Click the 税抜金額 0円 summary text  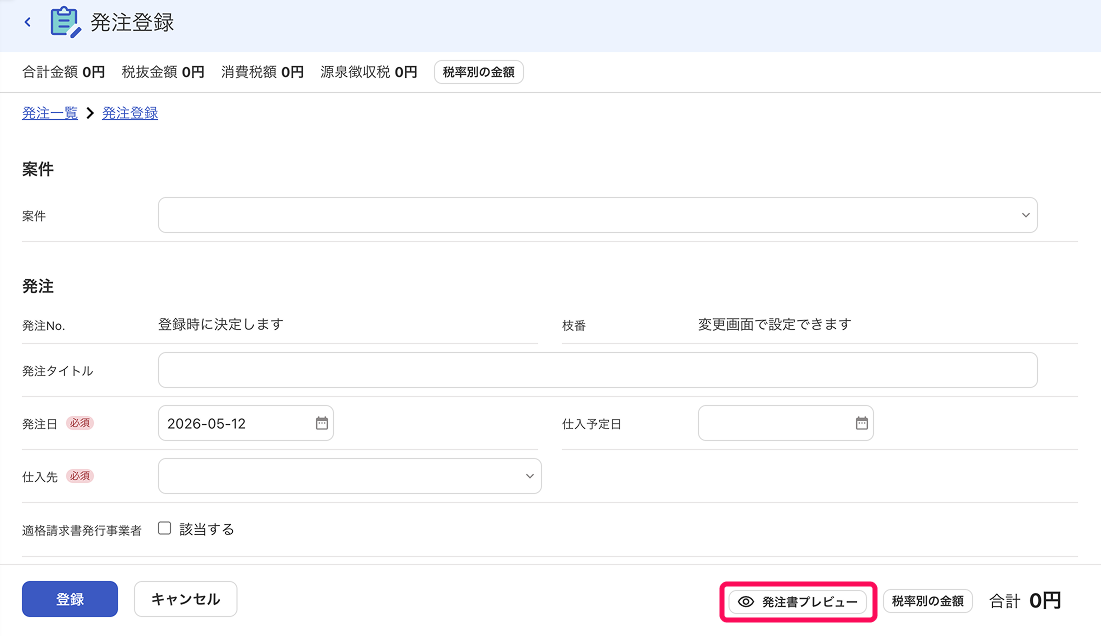click(163, 72)
